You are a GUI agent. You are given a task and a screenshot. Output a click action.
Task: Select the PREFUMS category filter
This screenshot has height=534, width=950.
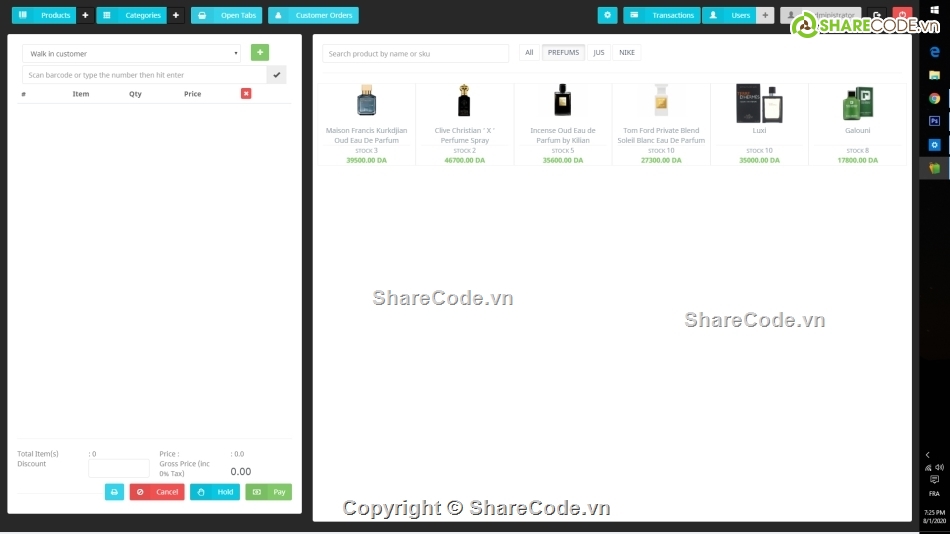563,53
